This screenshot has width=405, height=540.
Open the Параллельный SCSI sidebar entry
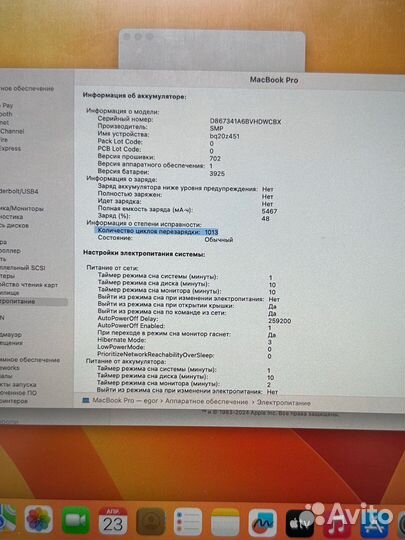click(x=22, y=268)
